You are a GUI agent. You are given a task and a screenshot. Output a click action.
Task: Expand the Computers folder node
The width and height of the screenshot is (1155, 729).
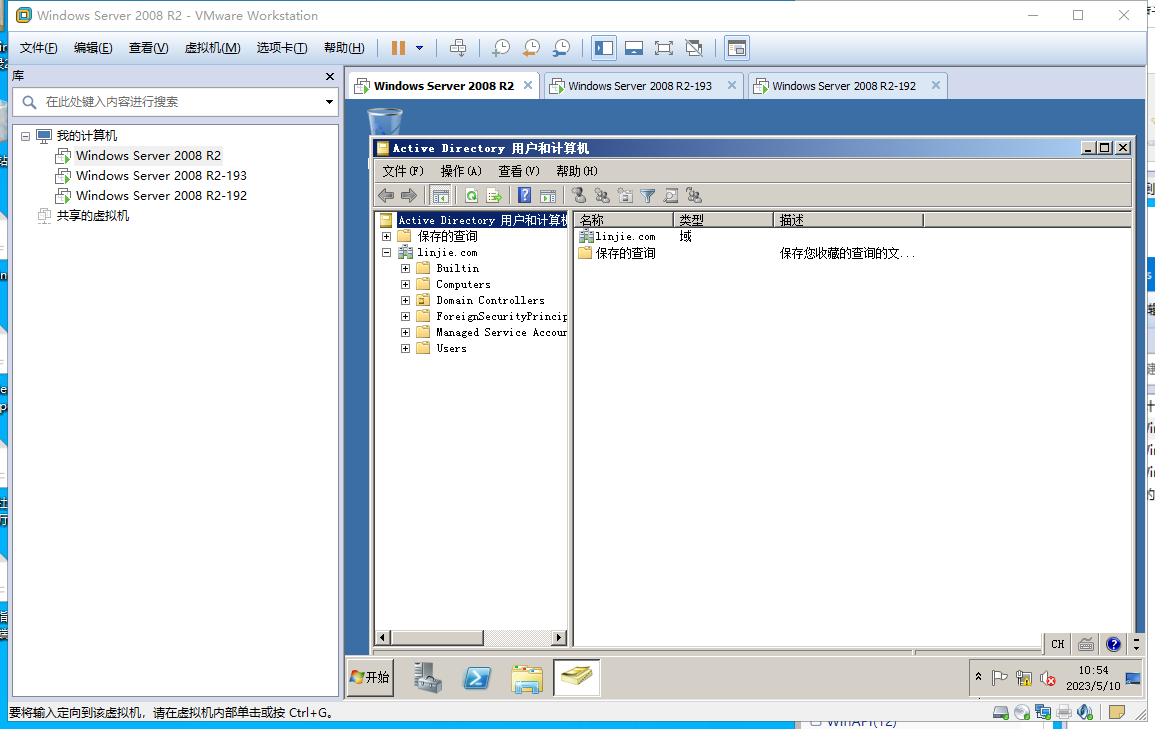tap(405, 284)
